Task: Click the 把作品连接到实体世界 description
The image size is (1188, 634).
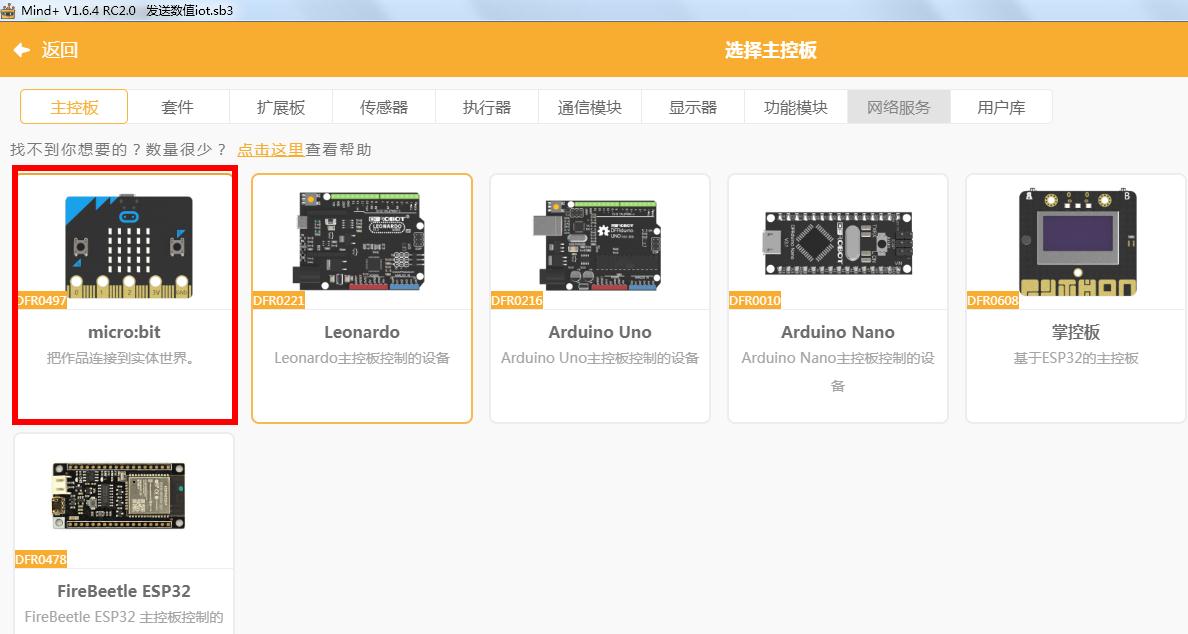Action: click(121, 358)
